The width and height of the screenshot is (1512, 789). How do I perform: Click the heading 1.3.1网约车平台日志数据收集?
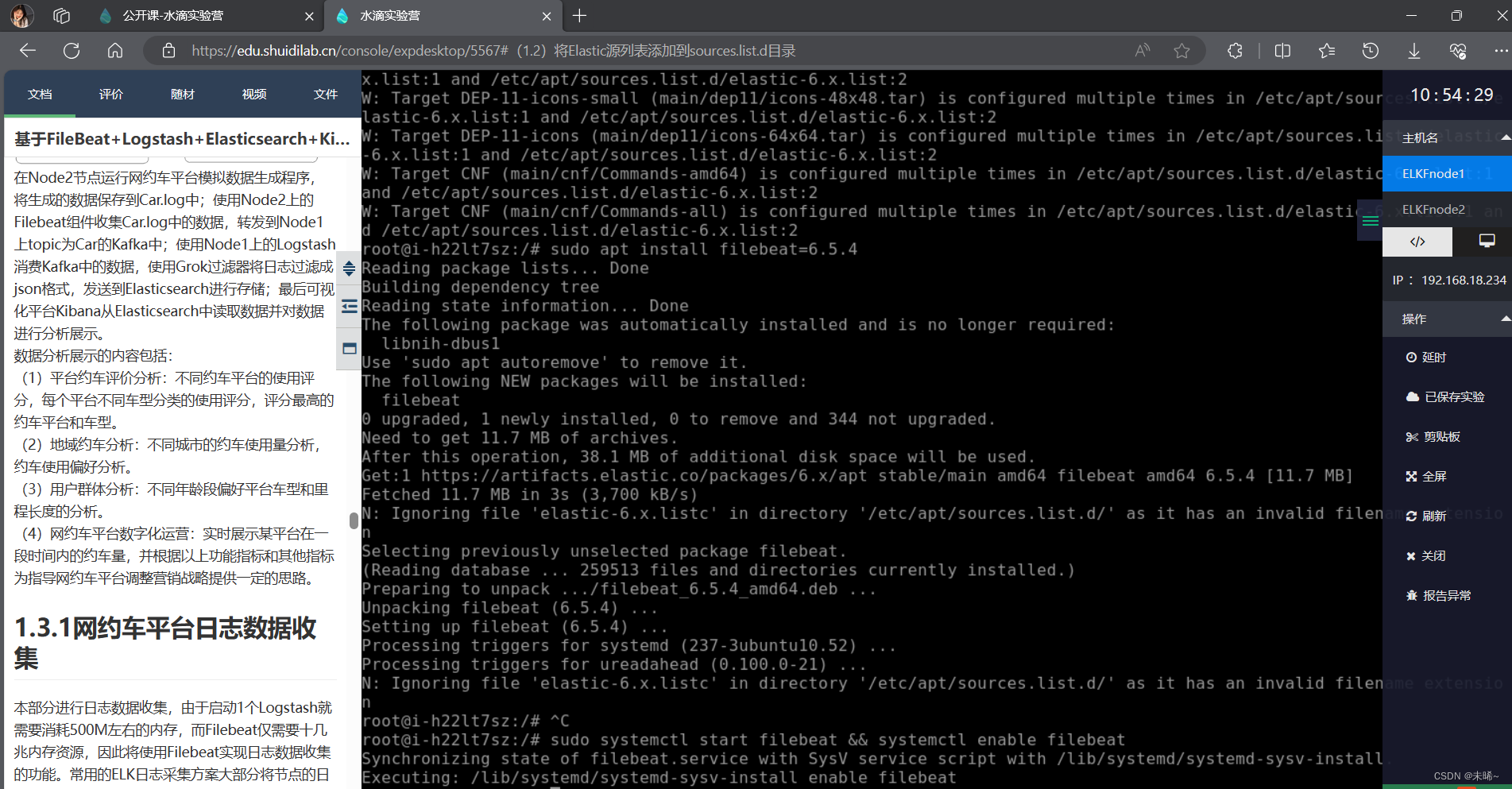165,643
